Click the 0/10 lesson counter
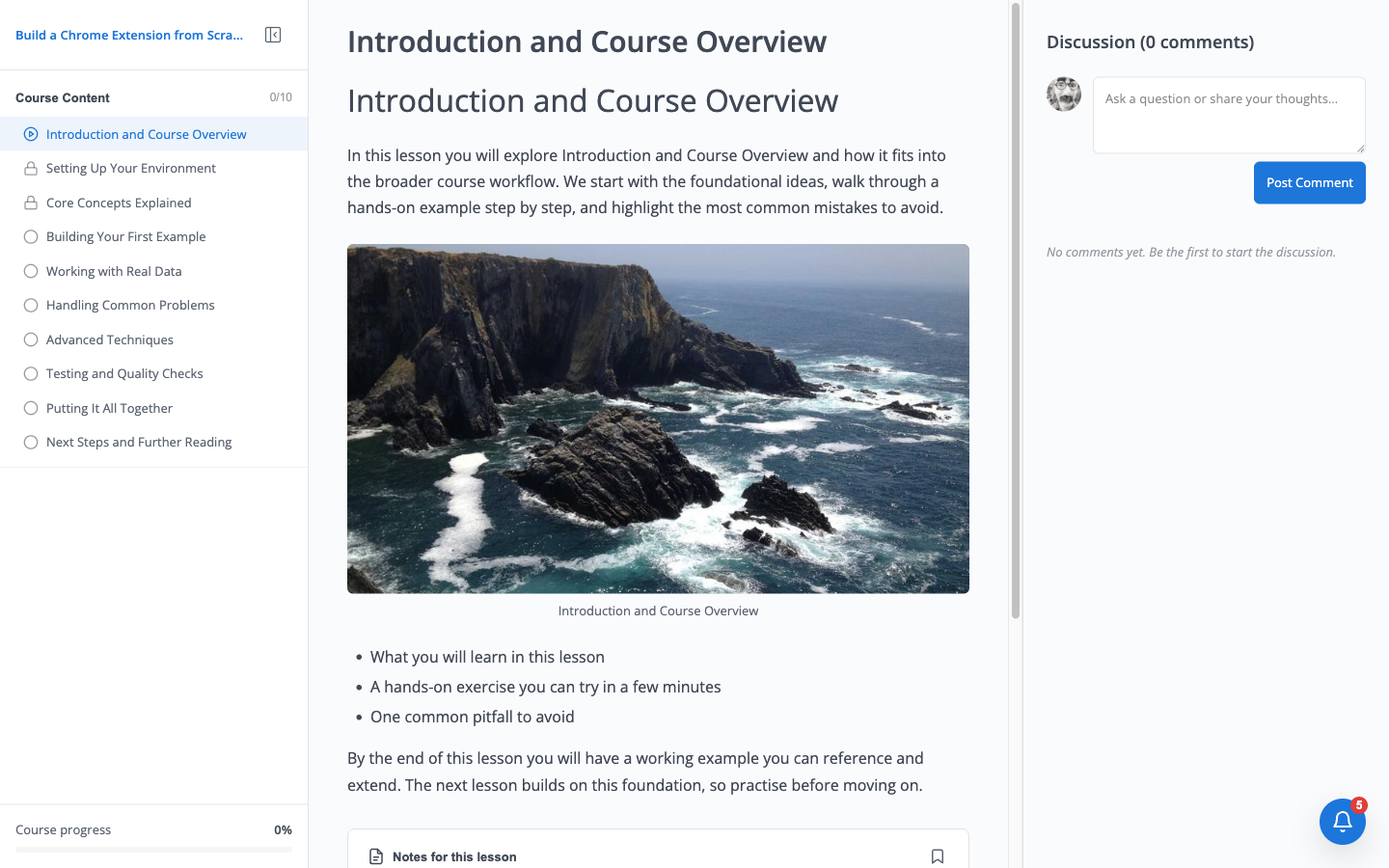1389x868 pixels. 281,97
